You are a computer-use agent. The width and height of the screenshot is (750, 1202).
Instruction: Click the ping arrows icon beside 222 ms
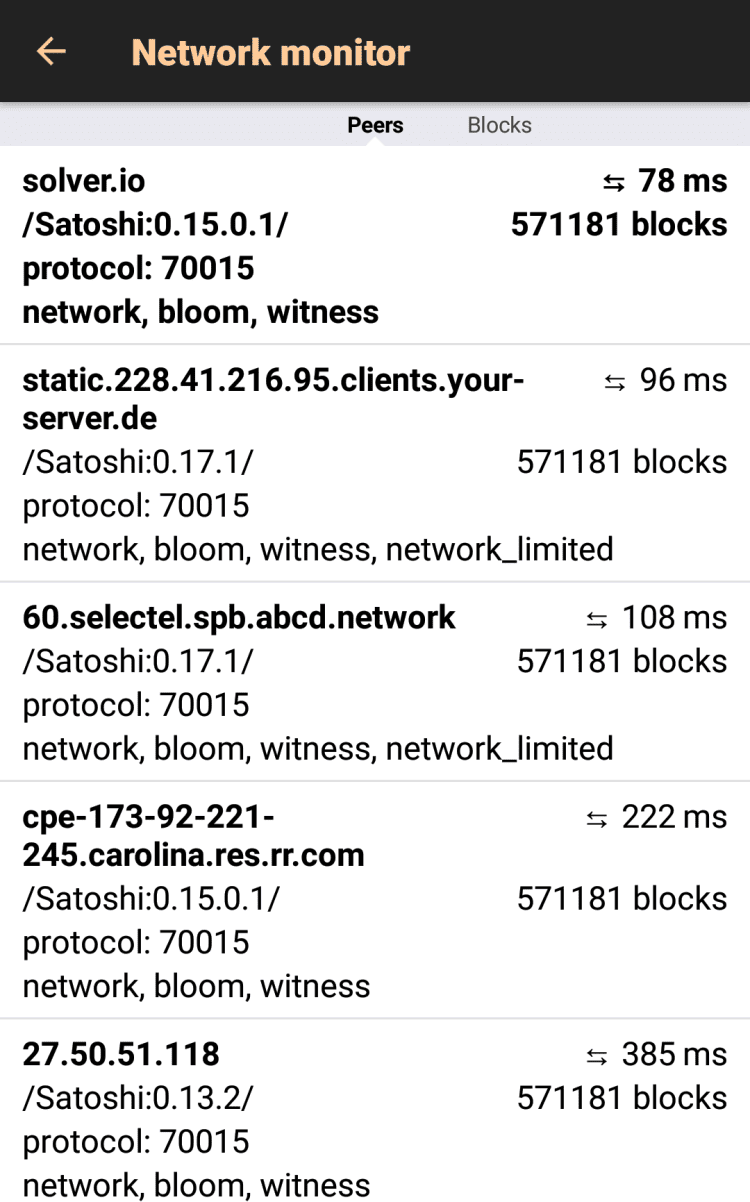point(597,819)
